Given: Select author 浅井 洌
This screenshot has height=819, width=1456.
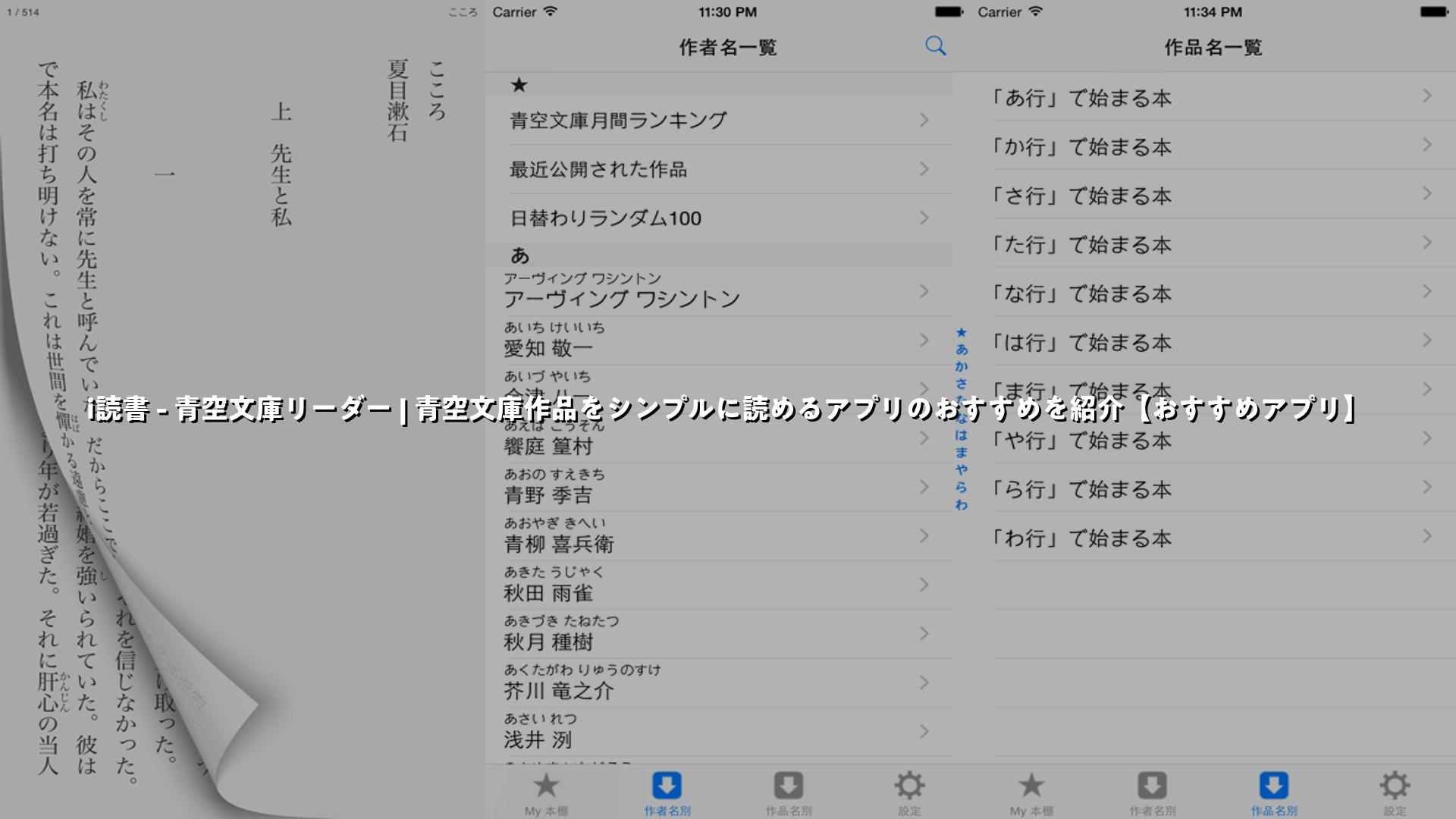Looking at the screenshot, I should [x=719, y=732].
